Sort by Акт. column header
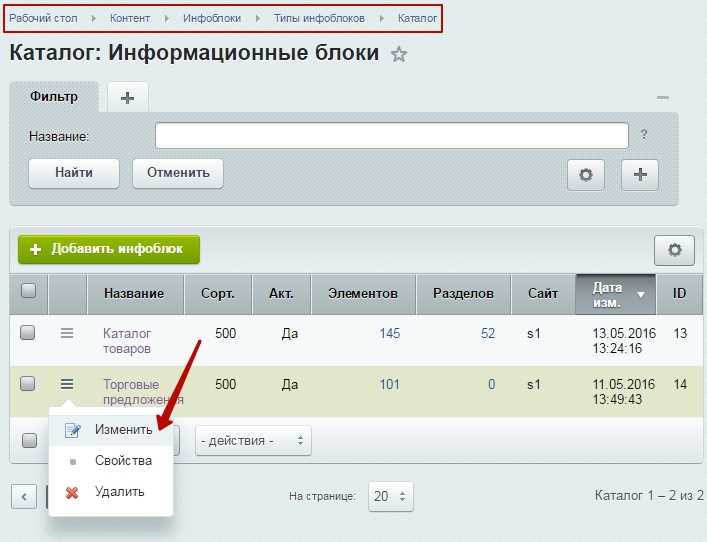The height and width of the screenshot is (542, 707). (x=282, y=294)
